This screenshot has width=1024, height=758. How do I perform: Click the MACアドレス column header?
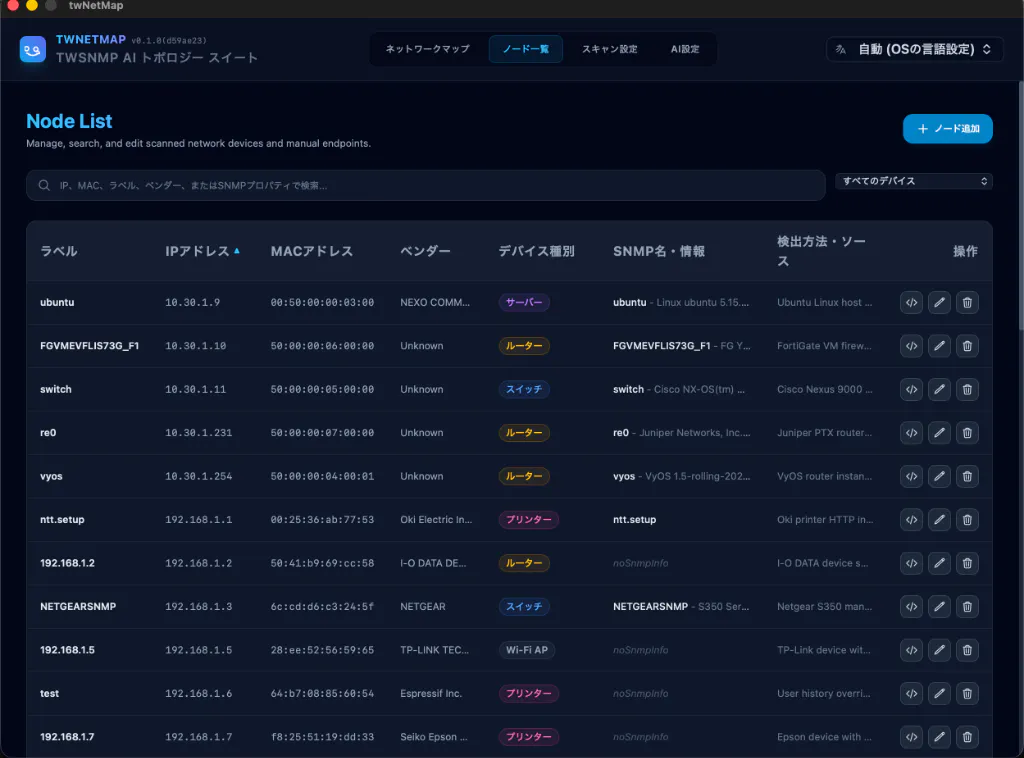pyautogui.click(x=312, y=251)
